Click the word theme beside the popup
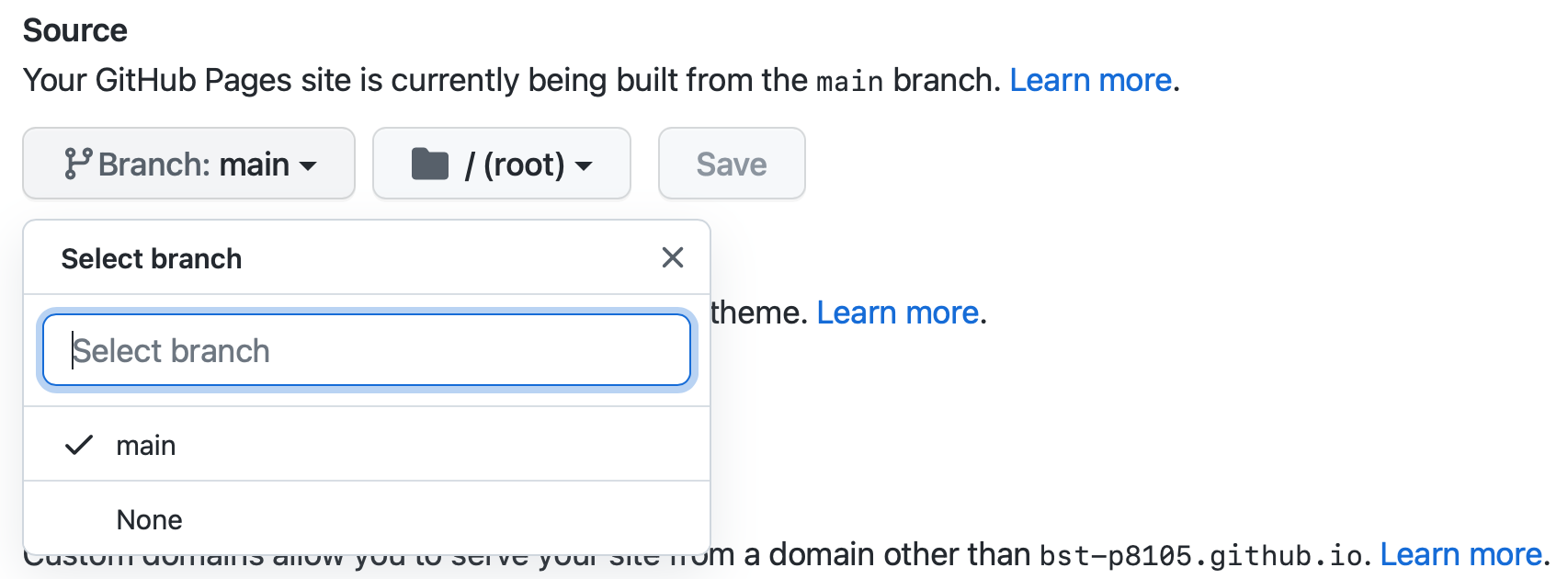 (759, 313)
